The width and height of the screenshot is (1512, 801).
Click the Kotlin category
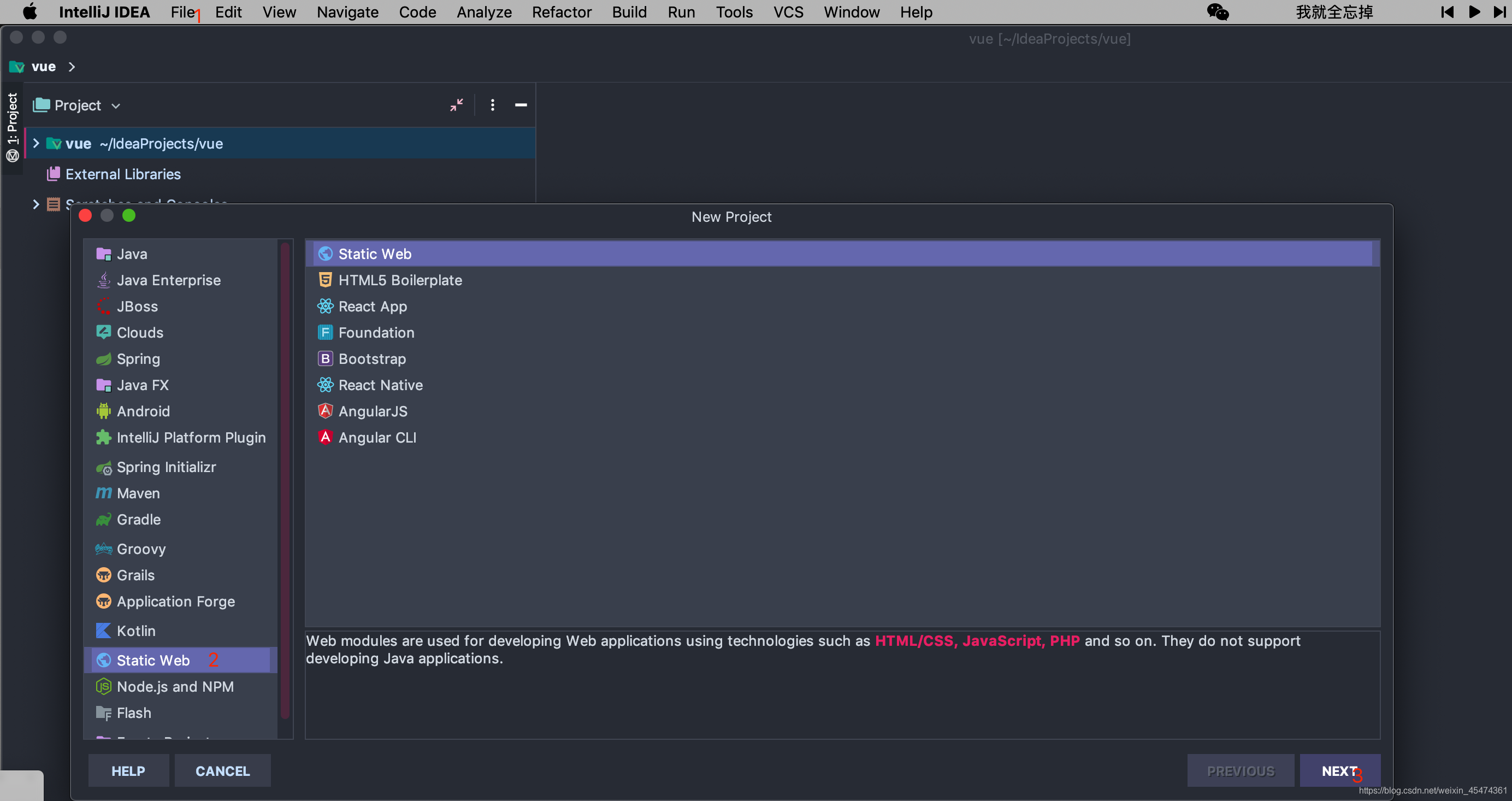[x=137, y=630]
